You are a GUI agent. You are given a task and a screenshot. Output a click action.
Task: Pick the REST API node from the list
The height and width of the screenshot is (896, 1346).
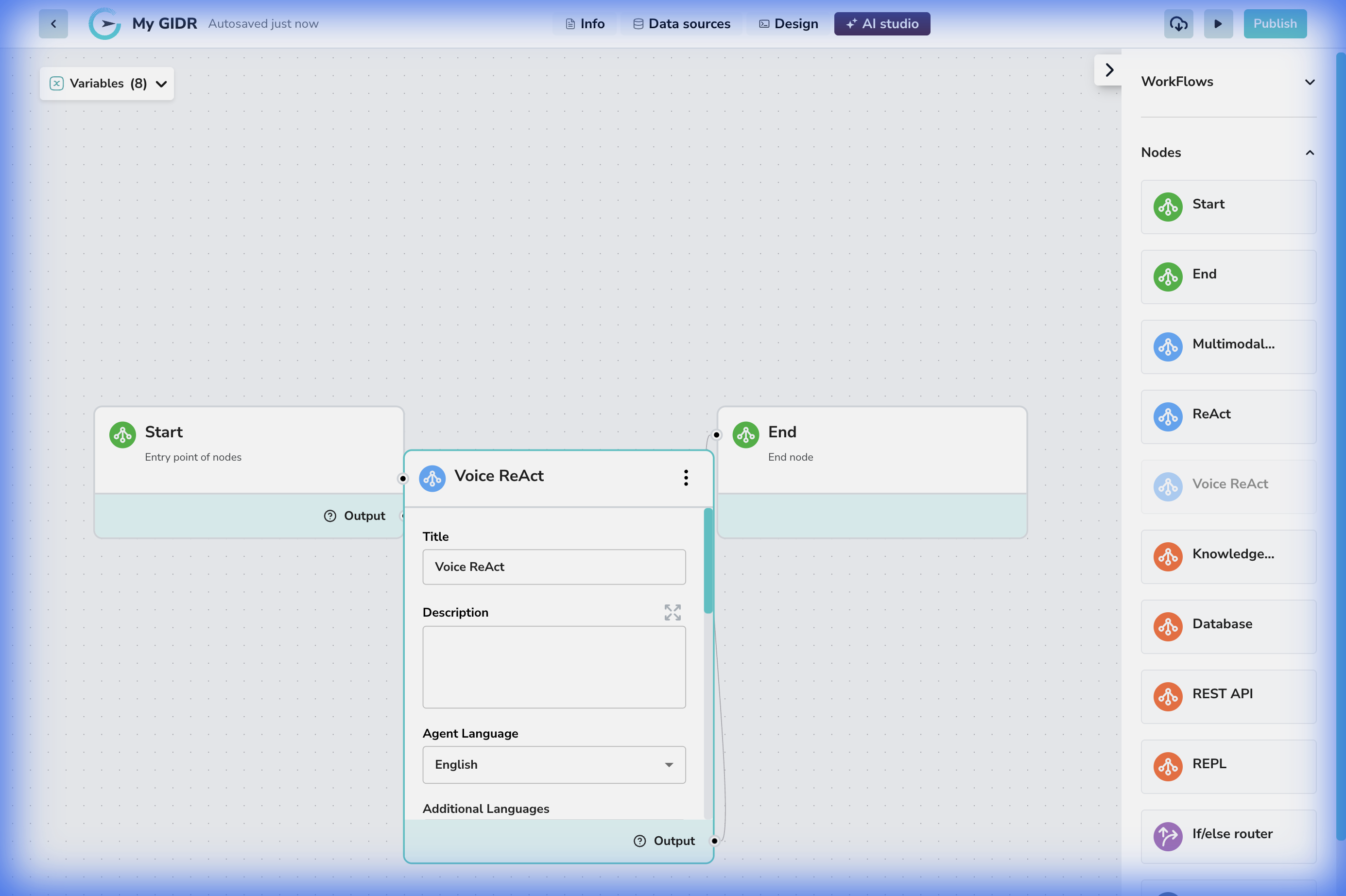point(1228,696)
